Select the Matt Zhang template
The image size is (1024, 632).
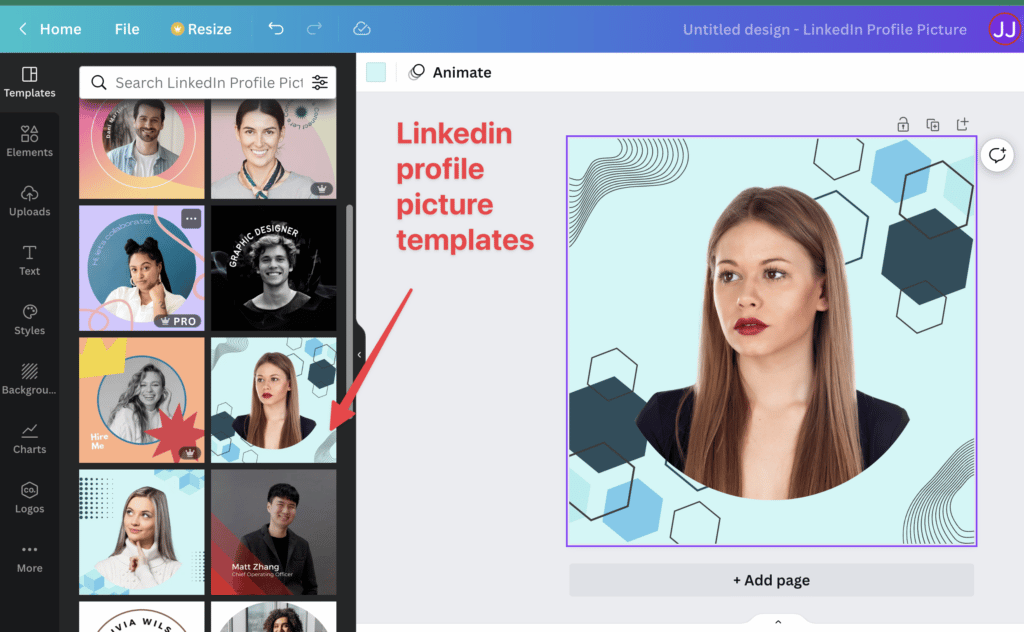coord(274,532)
